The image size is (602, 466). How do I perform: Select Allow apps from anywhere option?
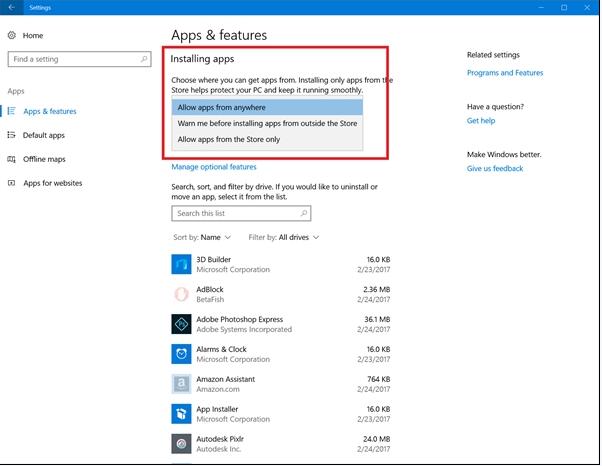(267, 107)
